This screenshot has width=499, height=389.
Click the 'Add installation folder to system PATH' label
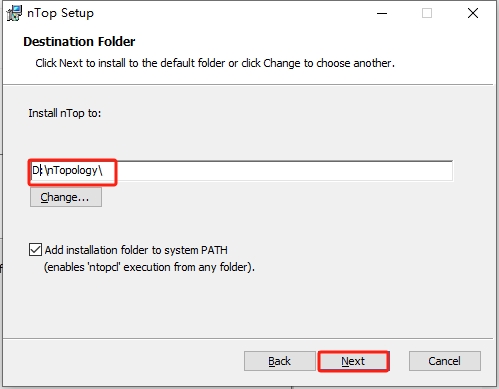[136, 250]
